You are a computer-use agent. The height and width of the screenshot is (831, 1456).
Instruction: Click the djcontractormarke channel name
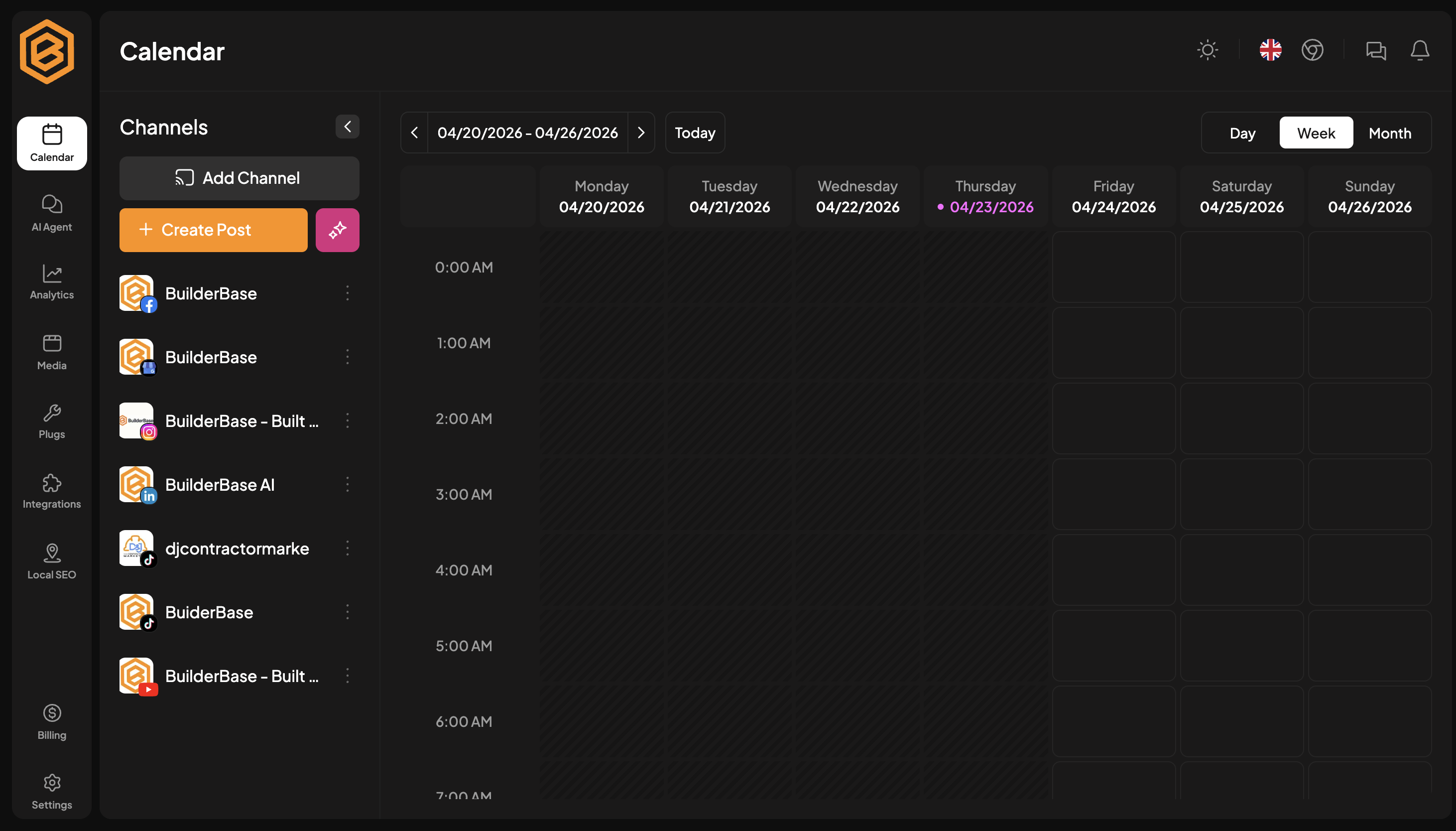point(237,549)
